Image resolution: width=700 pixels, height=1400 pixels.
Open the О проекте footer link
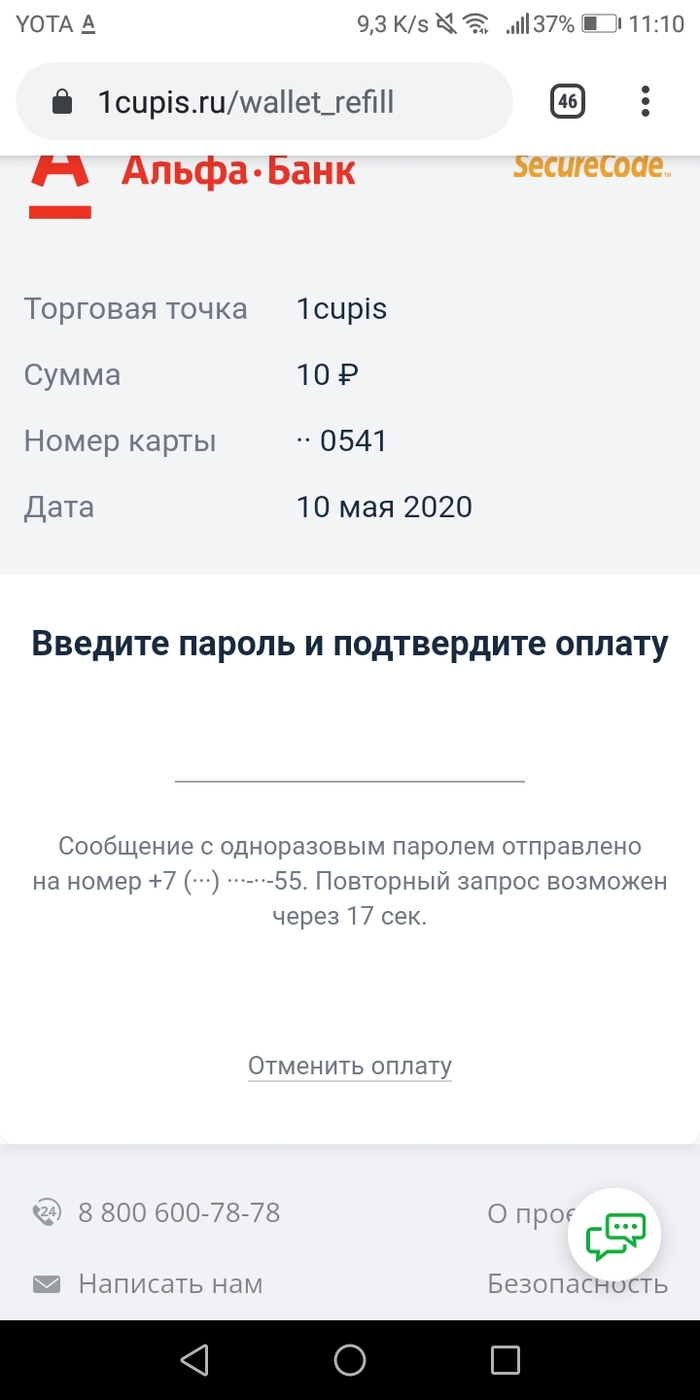[530, 1214]
